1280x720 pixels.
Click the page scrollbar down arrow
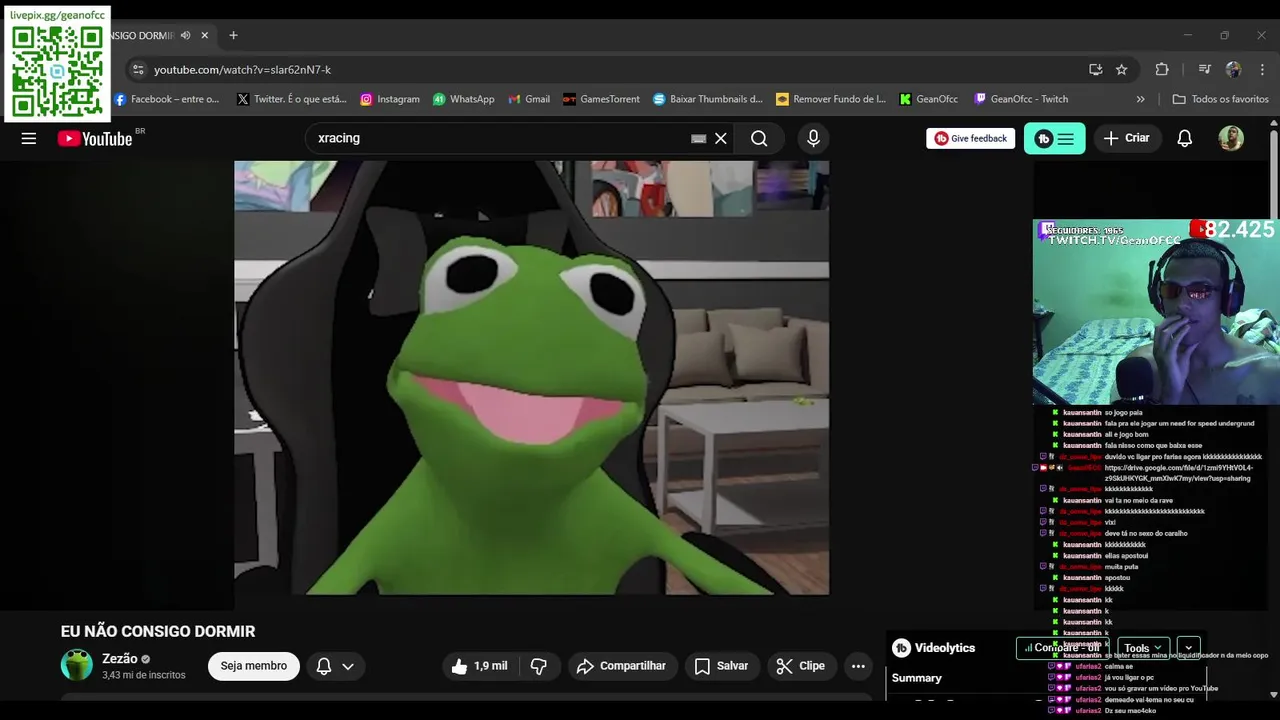point(1272,694)
